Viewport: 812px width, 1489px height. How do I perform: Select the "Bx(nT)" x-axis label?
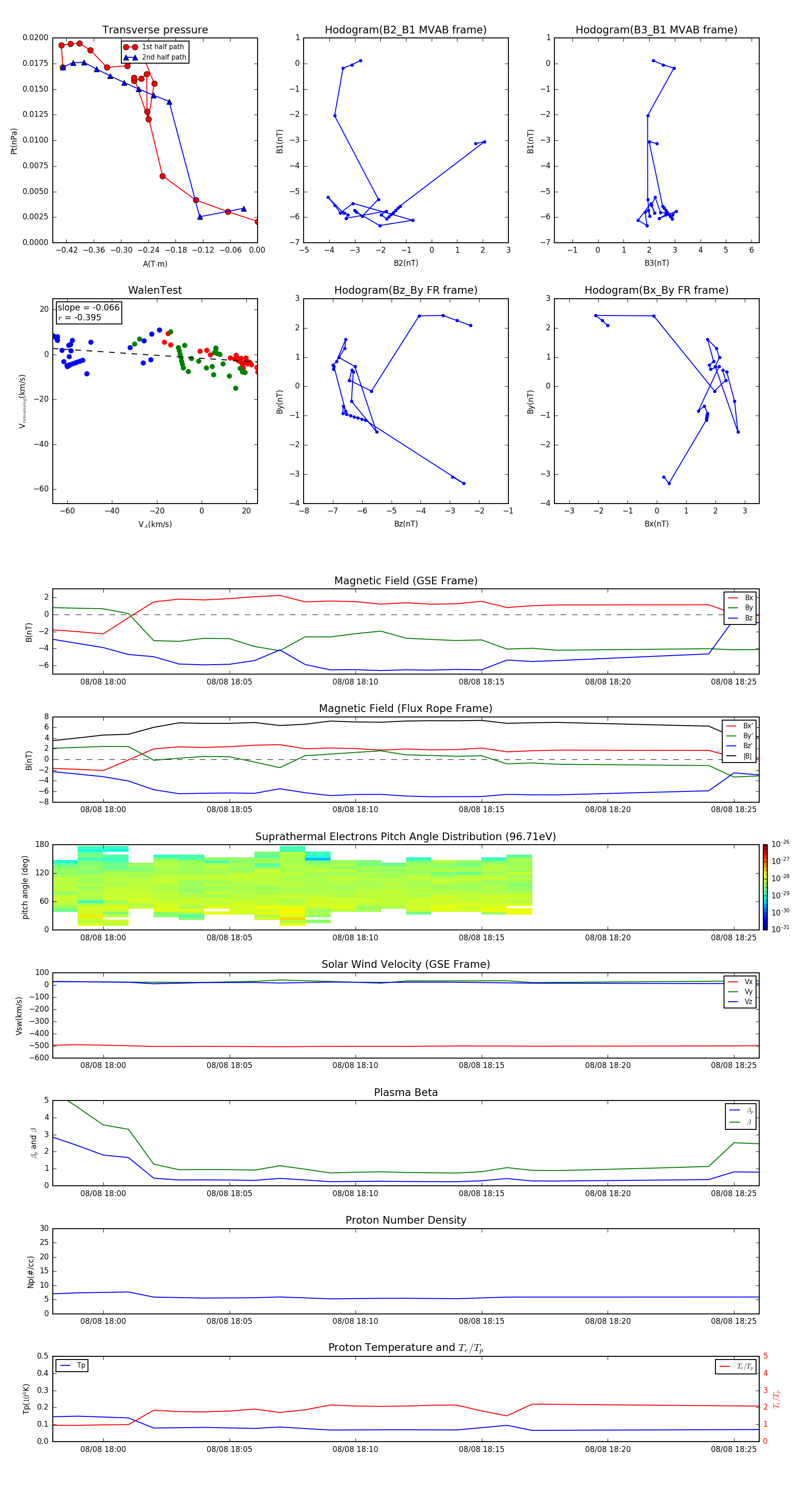click(656, 524)
